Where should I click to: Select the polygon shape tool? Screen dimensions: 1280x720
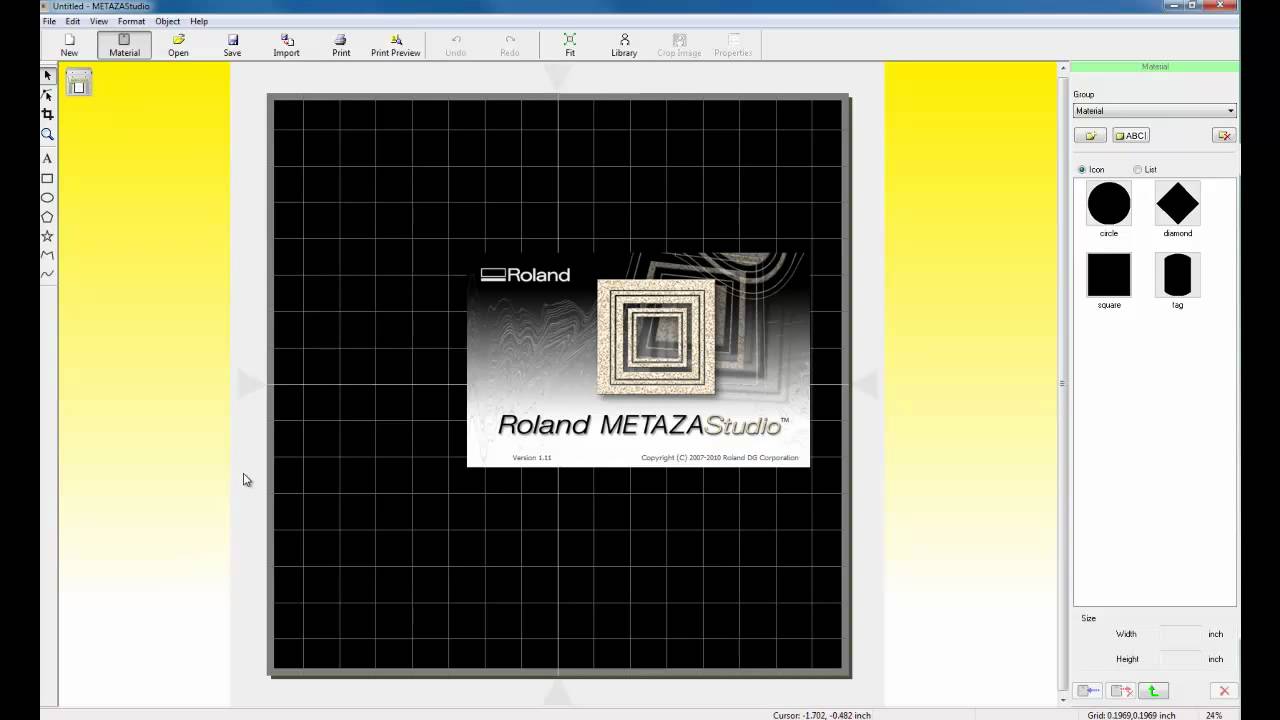[x=47, y=217]
